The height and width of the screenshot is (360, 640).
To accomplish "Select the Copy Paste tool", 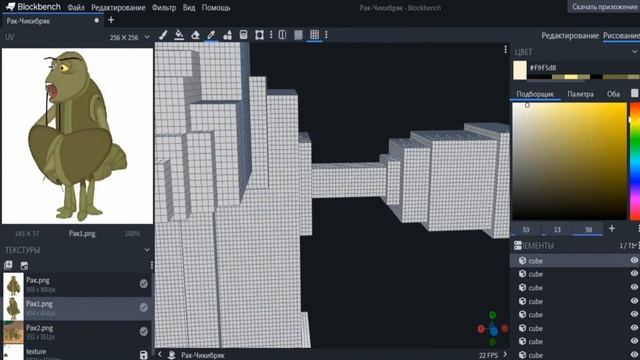I will [243, 35].
